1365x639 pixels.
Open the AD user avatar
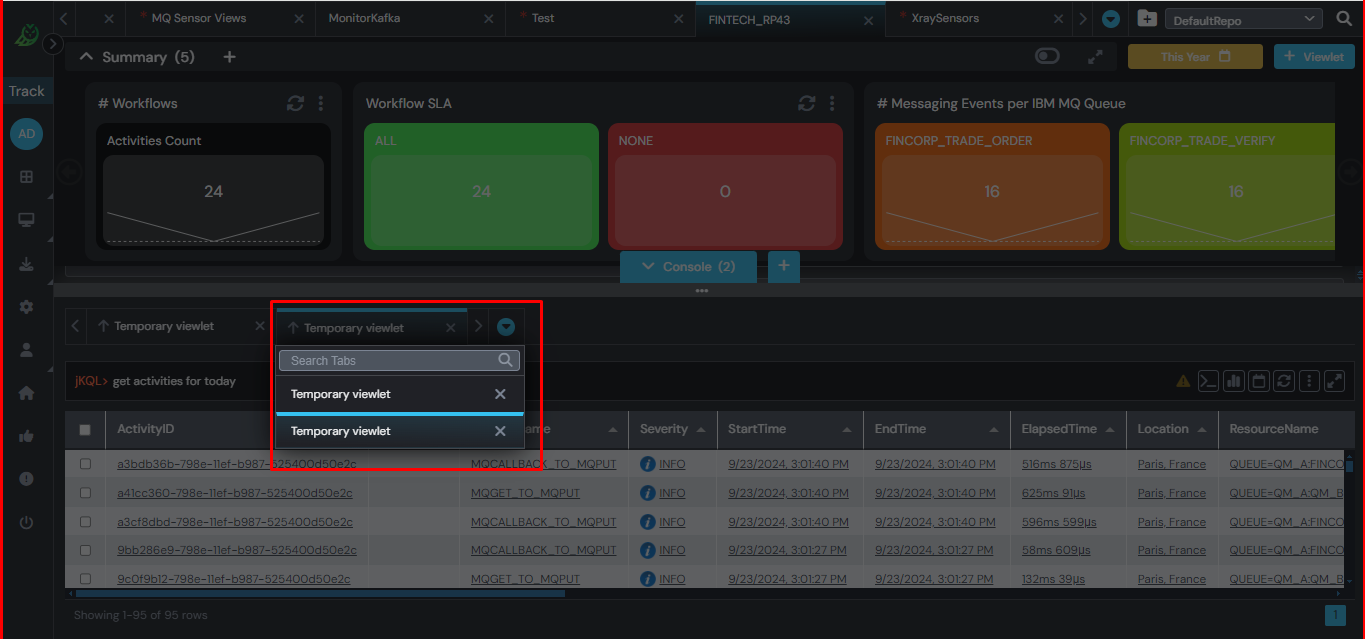[26, 134]
